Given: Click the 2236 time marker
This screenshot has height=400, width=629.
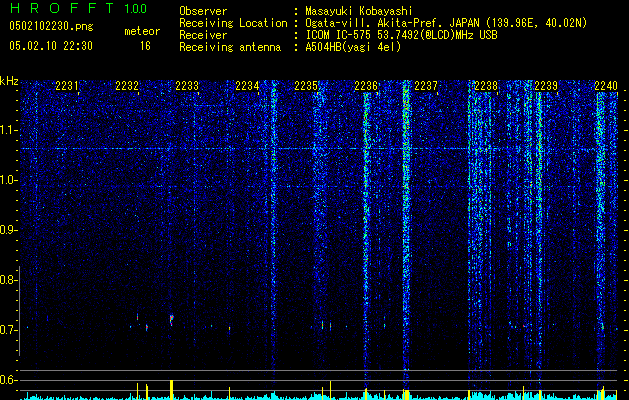Looking at the screenshot, I should [366, 86].
